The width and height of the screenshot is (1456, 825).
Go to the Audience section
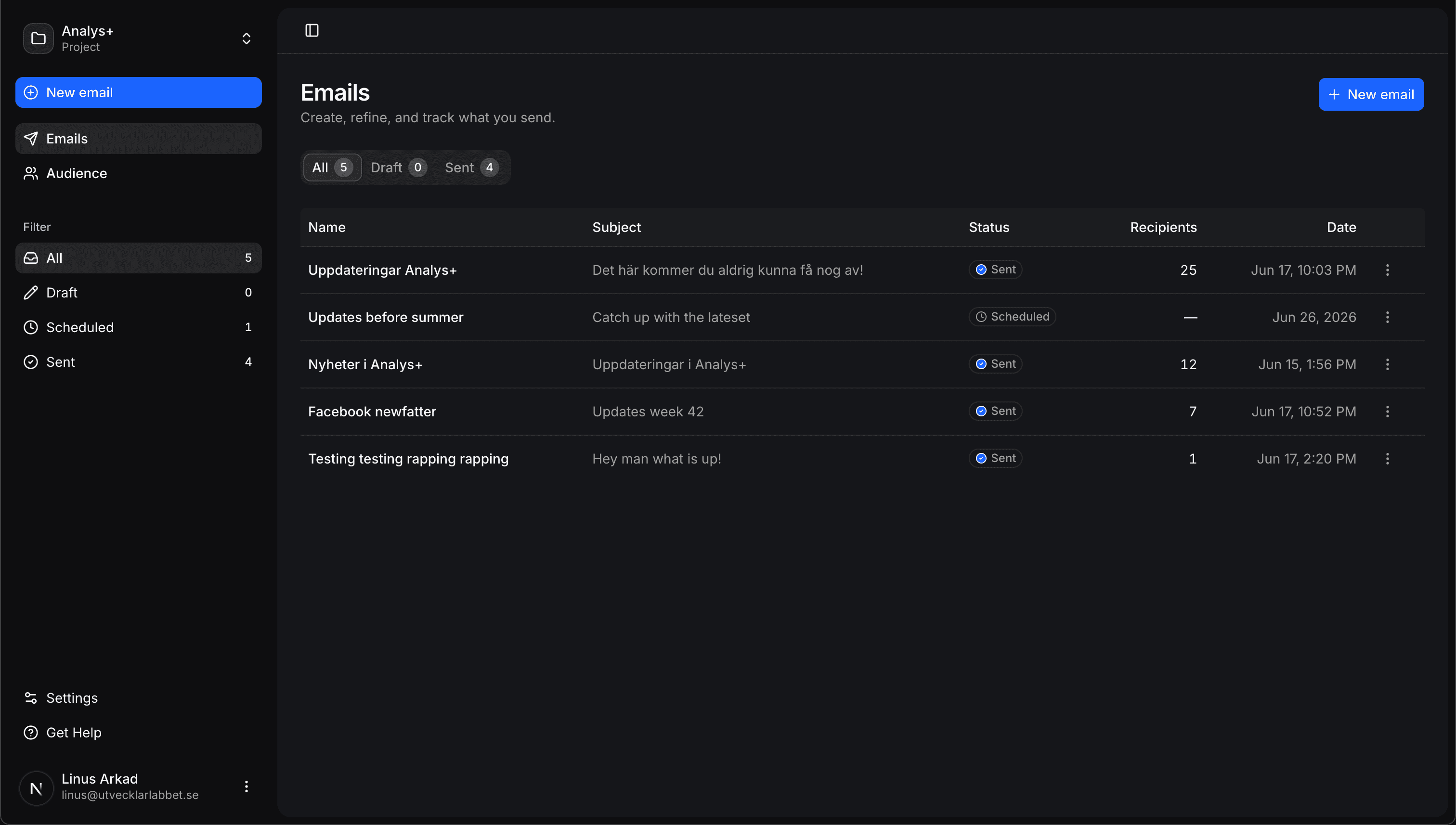pos(138,173)
